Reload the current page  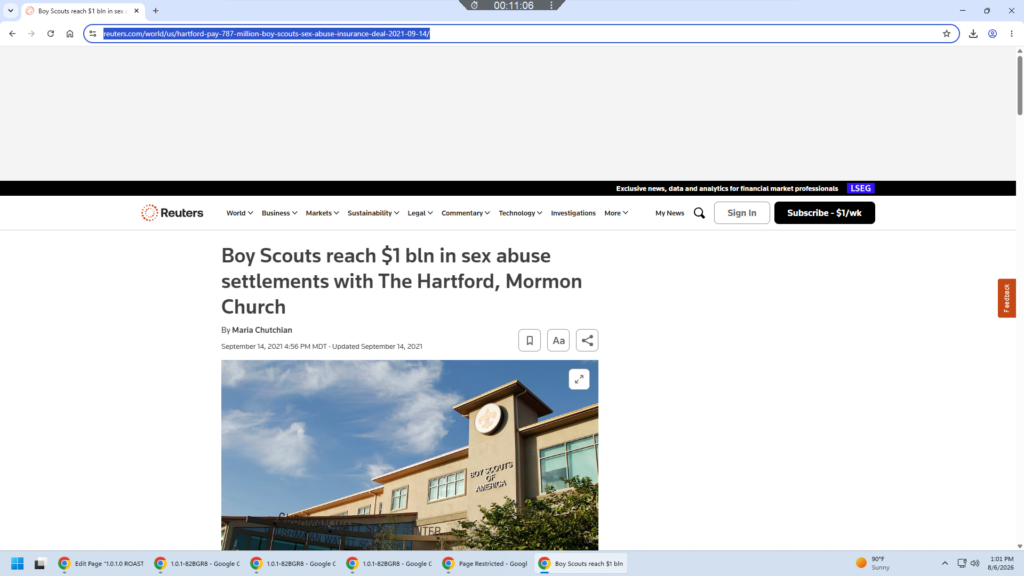(50, 33)
